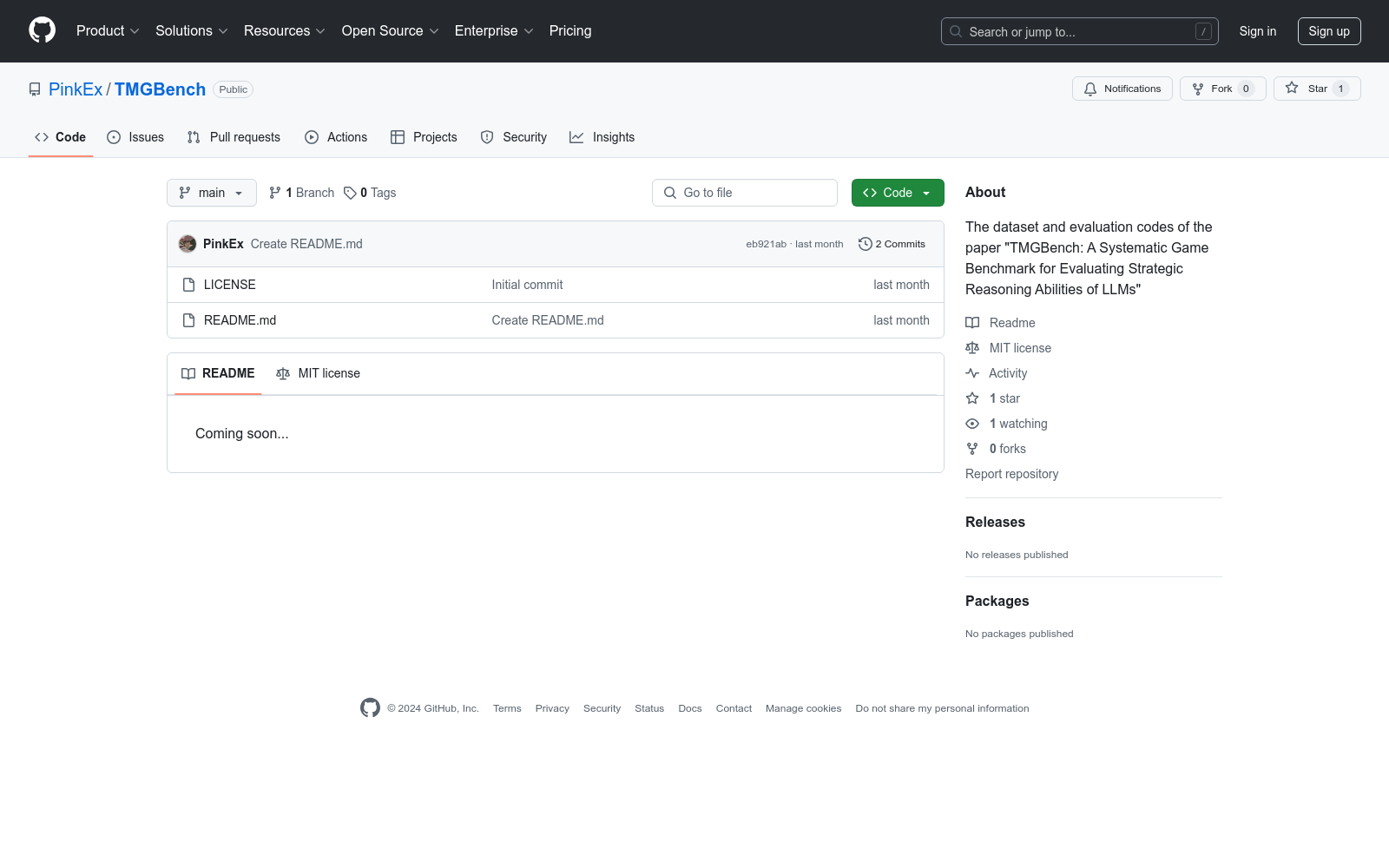1389x868 pixels.
Task: Star the TMGBench repository
Action: [1317, 89]
